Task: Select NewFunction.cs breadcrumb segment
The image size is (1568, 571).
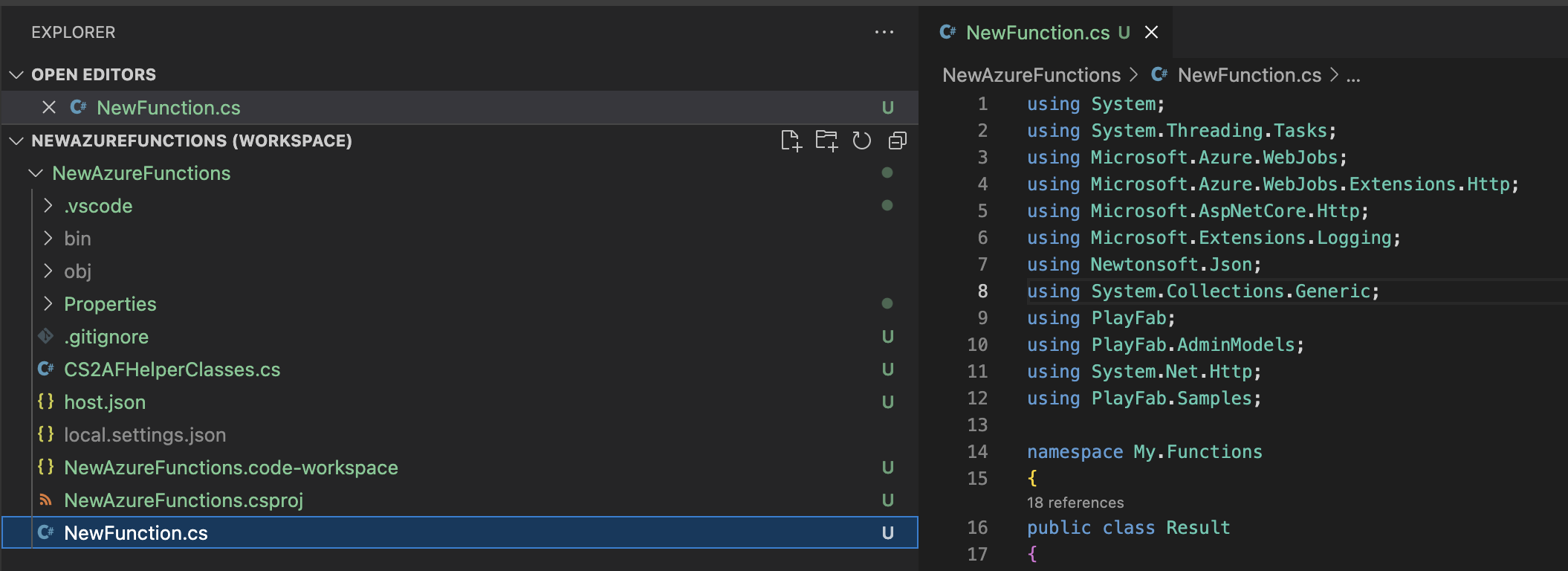Action: coord(1249,75)
